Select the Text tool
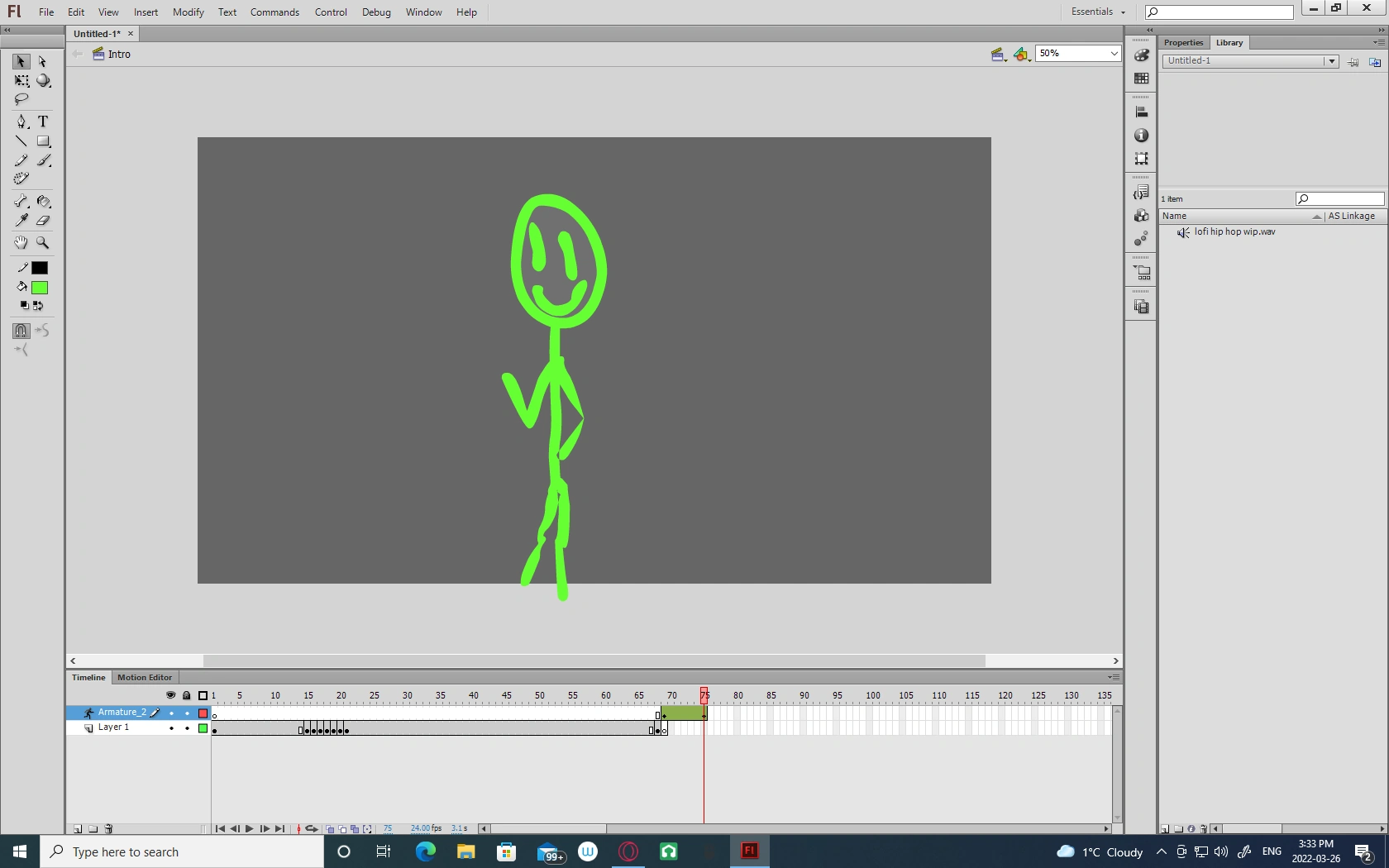The height and width of the screenshot is (868, 1389). click(43, 122)
